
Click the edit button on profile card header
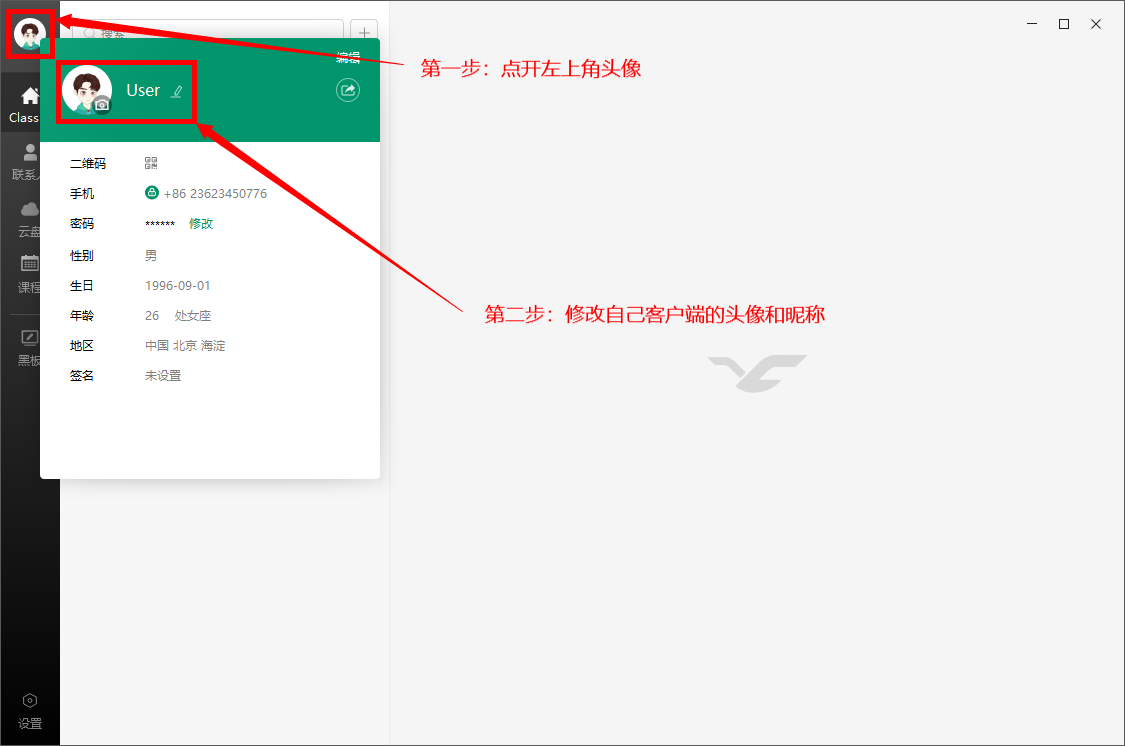click(348, 57)
